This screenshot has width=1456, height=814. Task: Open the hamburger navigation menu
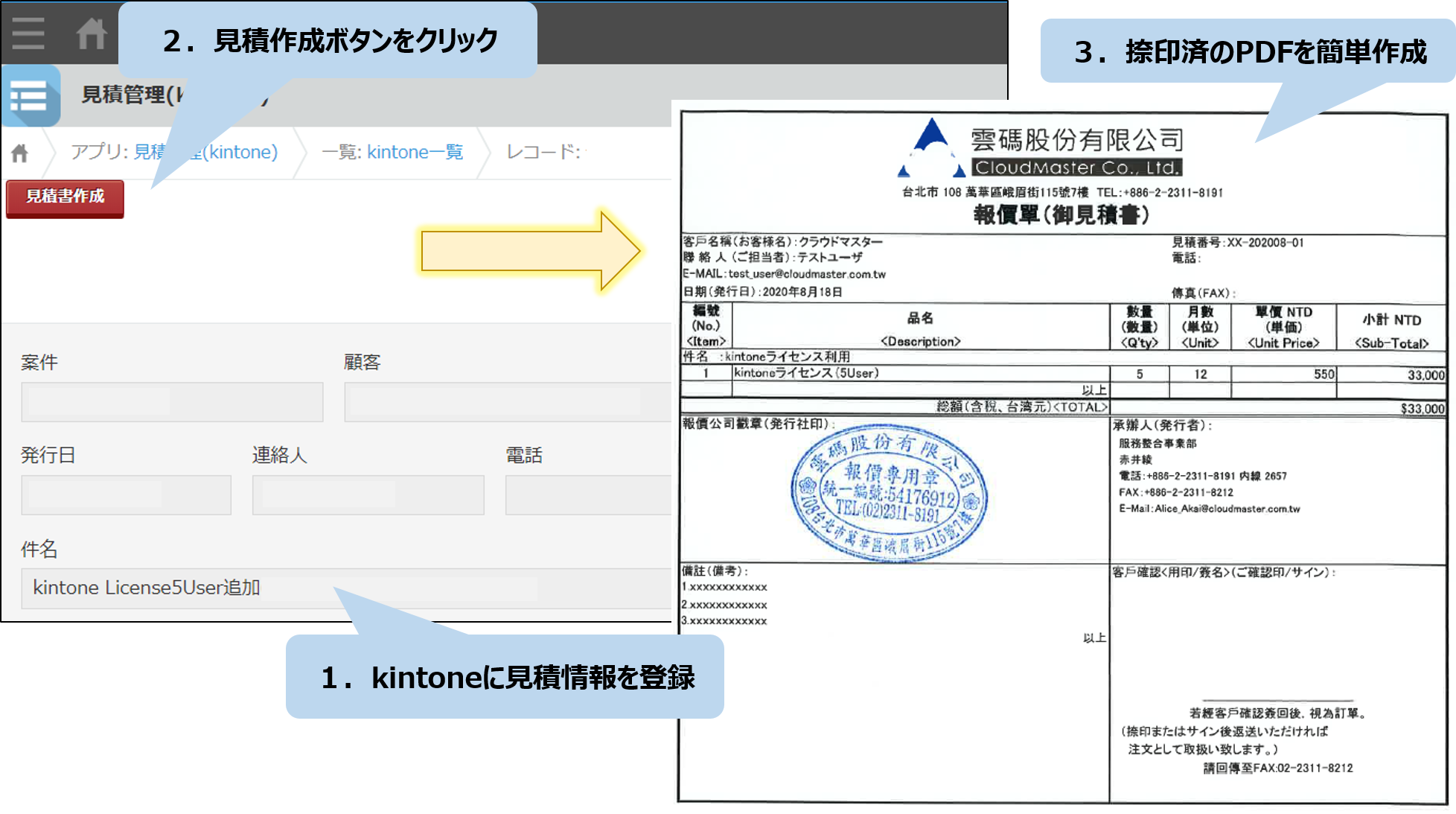(x=28, y=33)
